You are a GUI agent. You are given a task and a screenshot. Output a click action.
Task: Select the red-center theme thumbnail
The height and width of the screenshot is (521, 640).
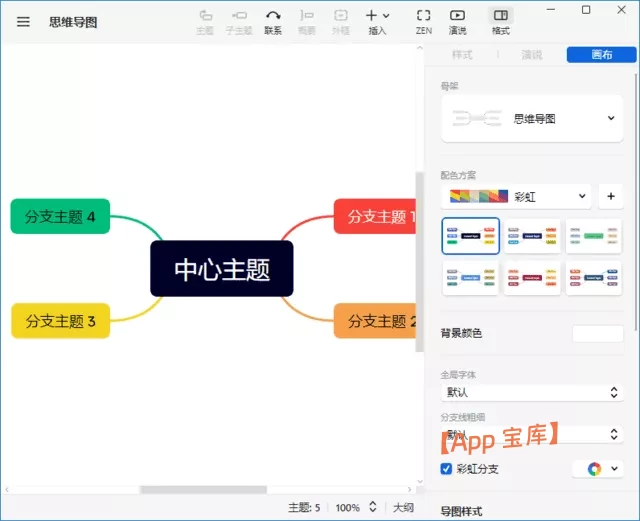532,278
